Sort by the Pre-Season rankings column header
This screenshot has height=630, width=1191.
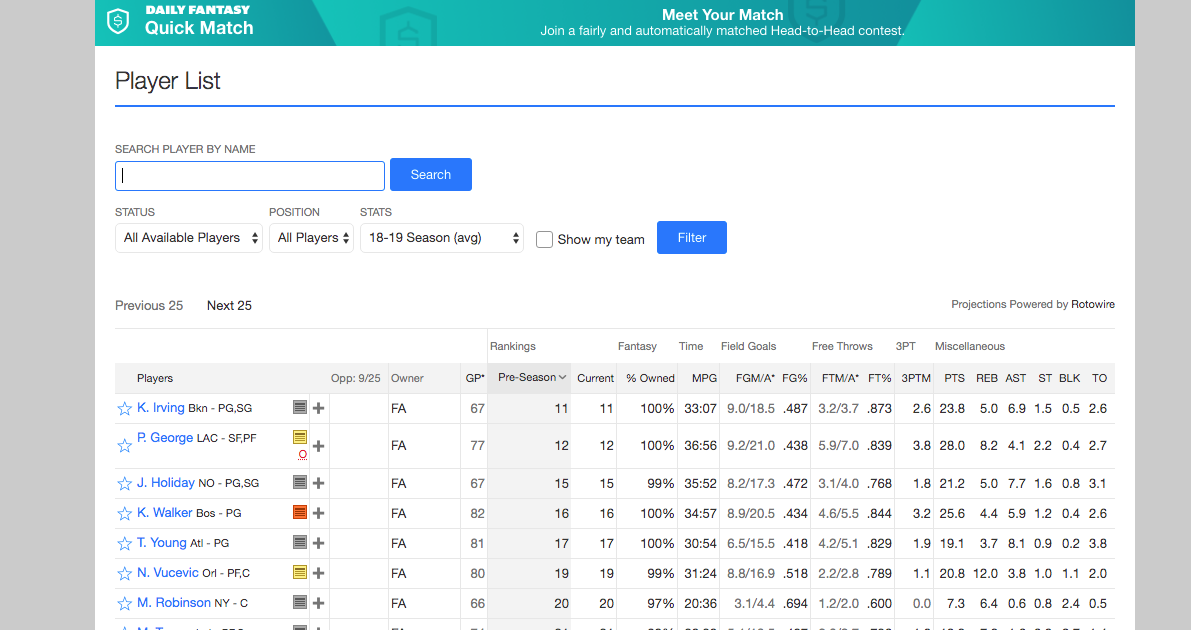(528, 378)
